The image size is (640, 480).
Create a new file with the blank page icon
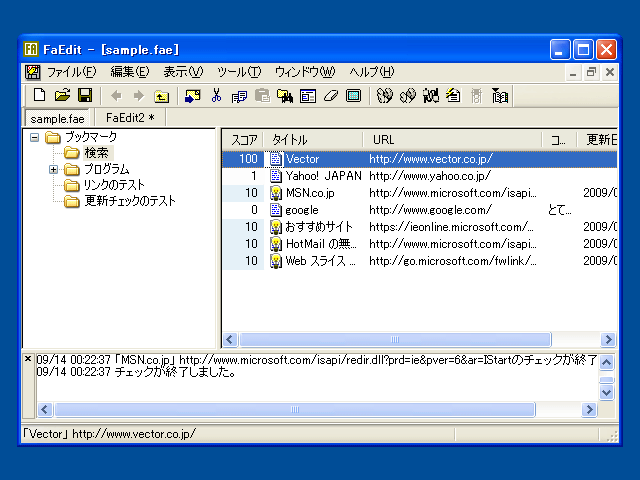point(39,96)
